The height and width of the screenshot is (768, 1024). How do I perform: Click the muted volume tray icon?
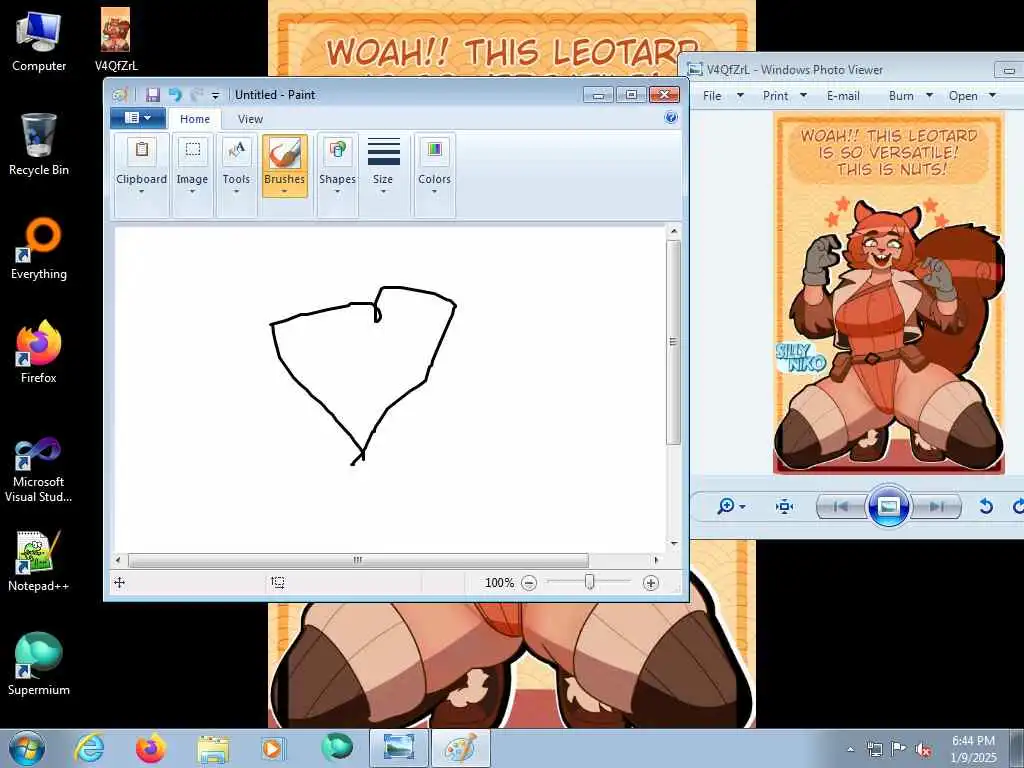point(923,750)
